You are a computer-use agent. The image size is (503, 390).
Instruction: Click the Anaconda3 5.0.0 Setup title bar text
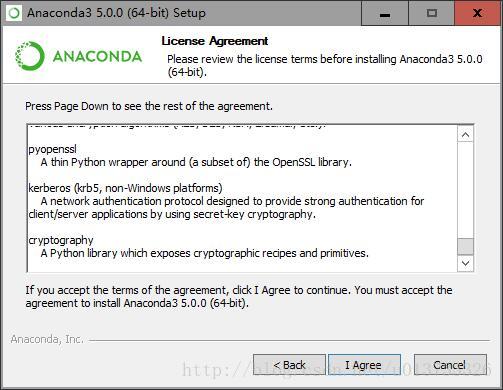(x=116, y=13)
